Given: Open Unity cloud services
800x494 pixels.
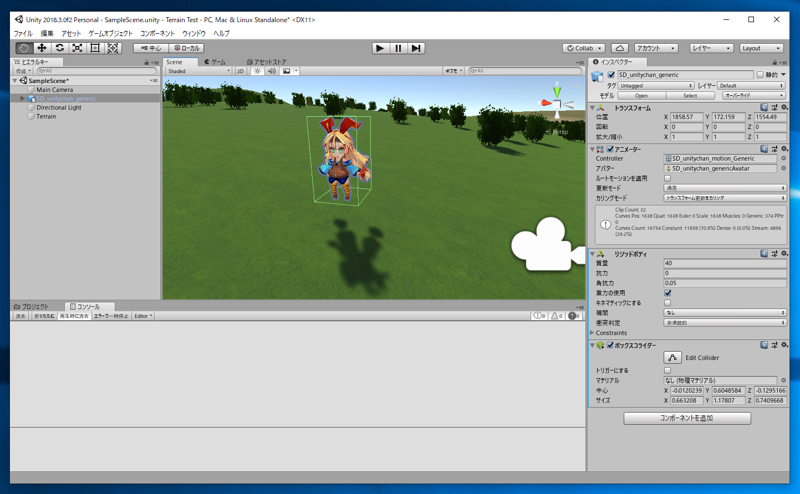Looking at the screenshot, I should point(620,48).
